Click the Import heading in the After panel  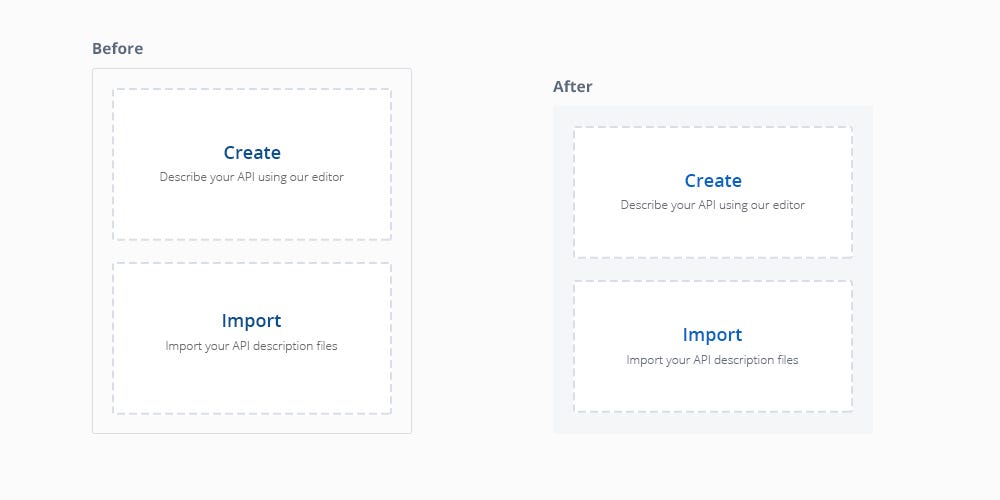coord(712,335)
